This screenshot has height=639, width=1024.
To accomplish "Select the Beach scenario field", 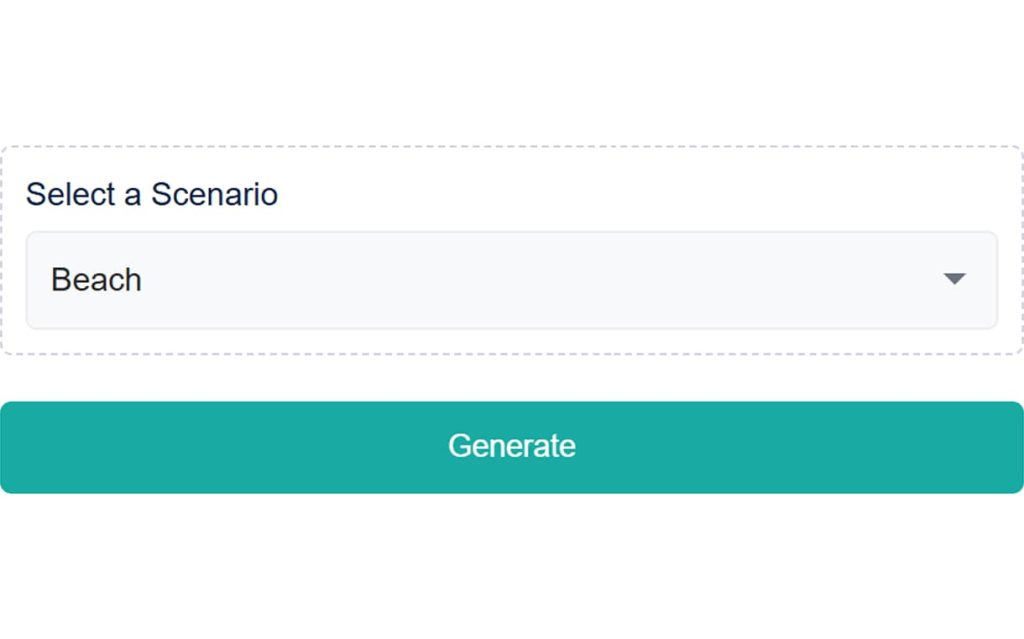I will click(x=511, y=280).
